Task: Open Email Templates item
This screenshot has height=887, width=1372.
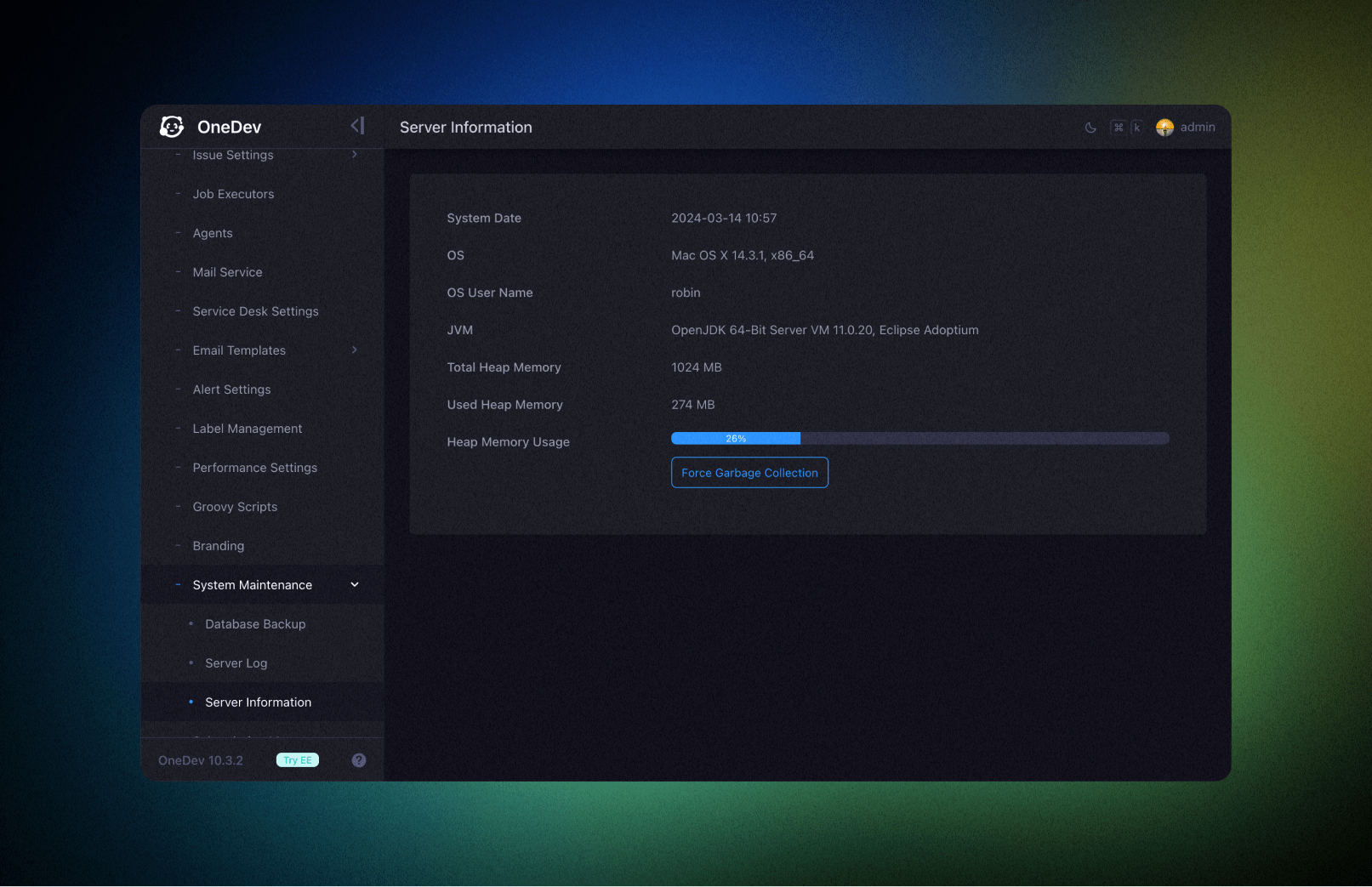Action: (239, 350)
